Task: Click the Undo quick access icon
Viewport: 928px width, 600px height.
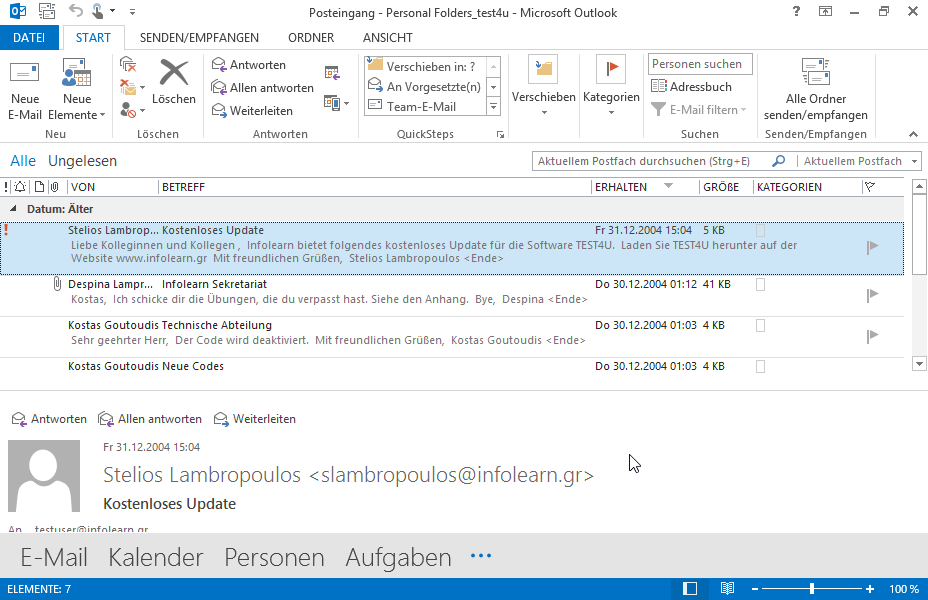Action: 75,11
